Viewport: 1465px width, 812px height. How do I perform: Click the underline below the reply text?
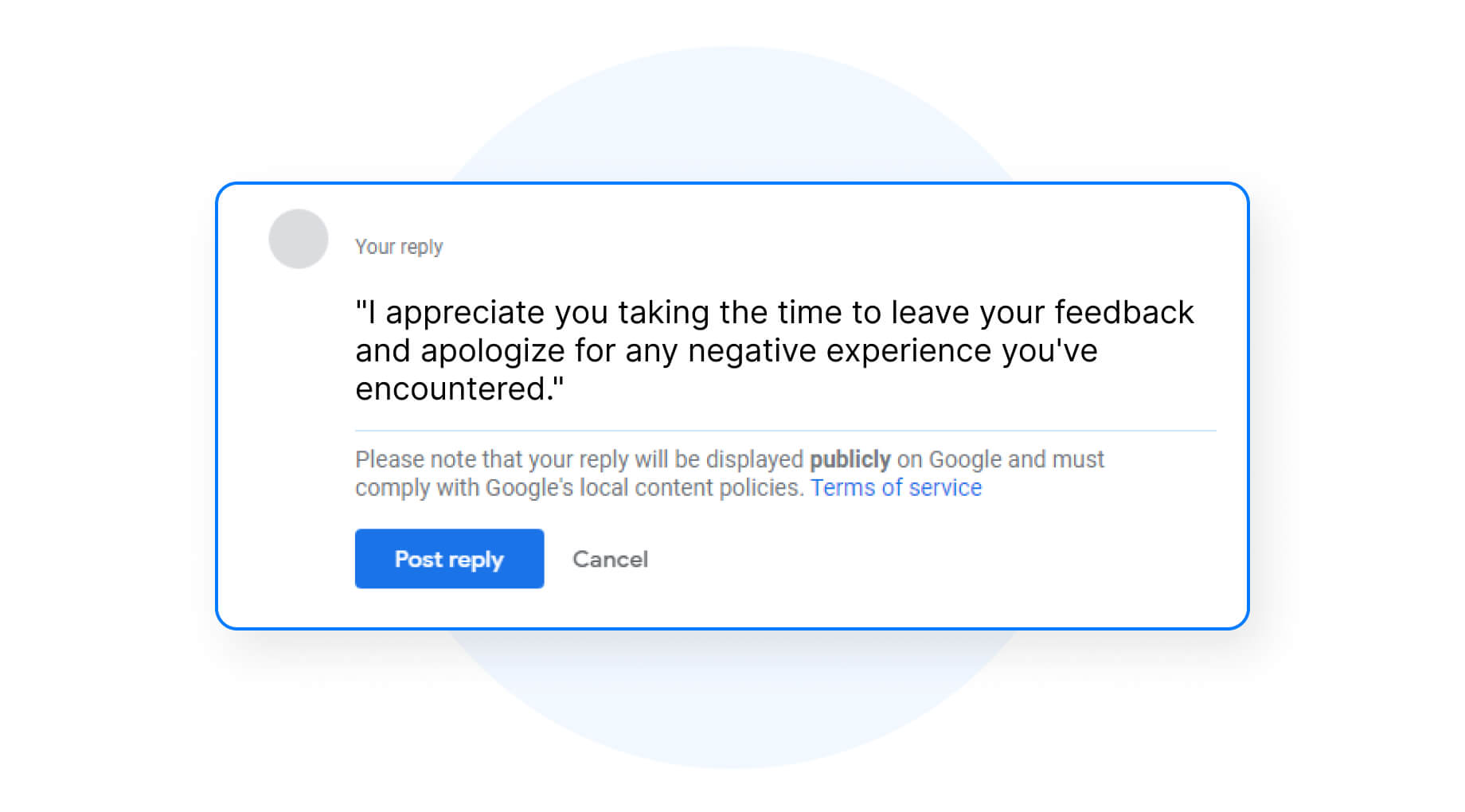785,431
